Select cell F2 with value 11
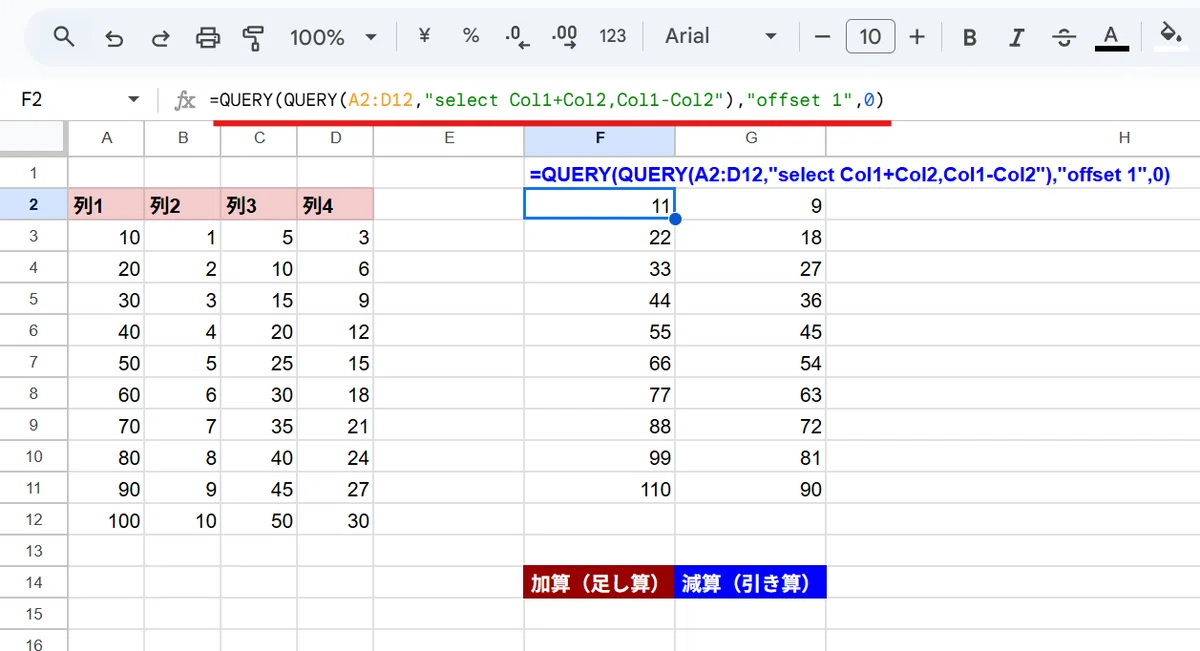1200x651 pixels. [599, 205]
